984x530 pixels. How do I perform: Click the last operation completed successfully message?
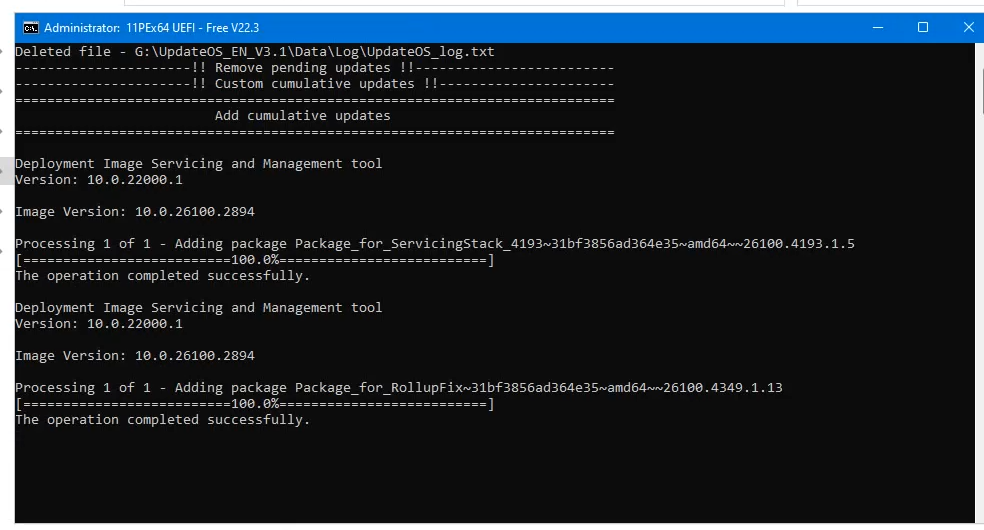click(x=163, y=420)
